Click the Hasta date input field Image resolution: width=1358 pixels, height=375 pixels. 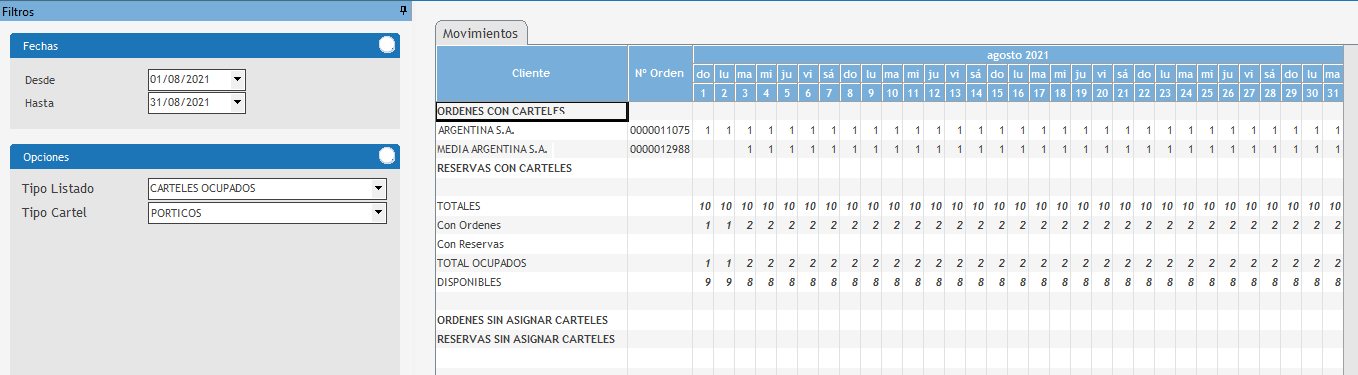(189, 102)
